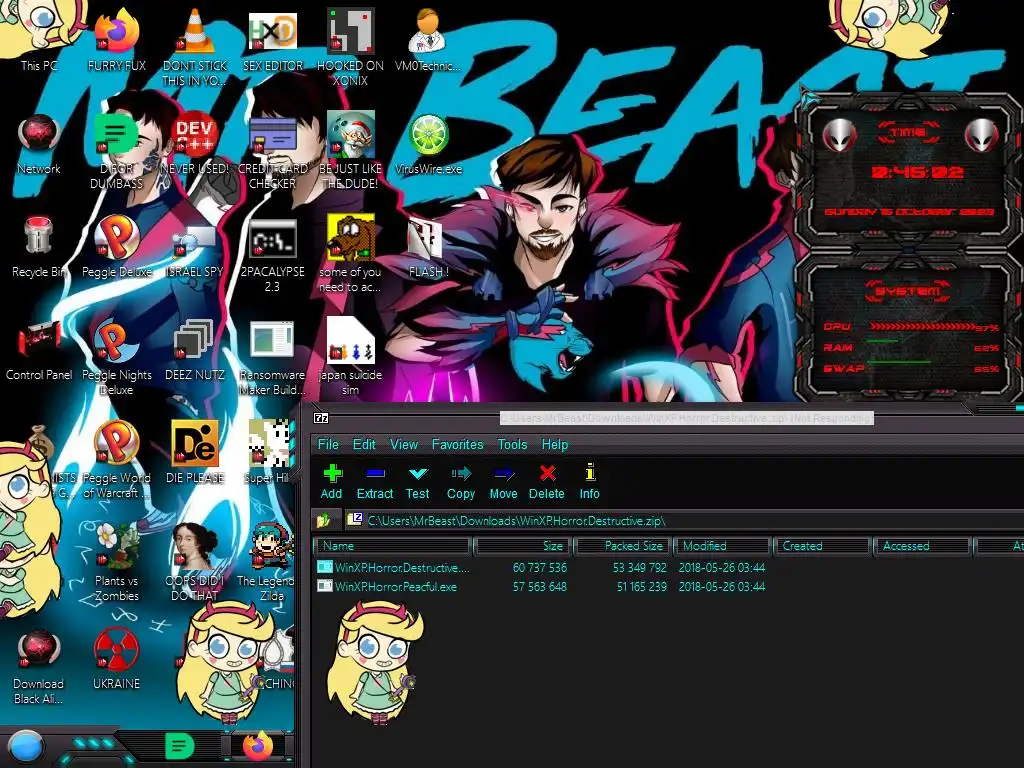Select the Control Panel desktop icon
The width and height of the screenshot is (1024, 768).
pyautogui.click(x=39, y=350)
